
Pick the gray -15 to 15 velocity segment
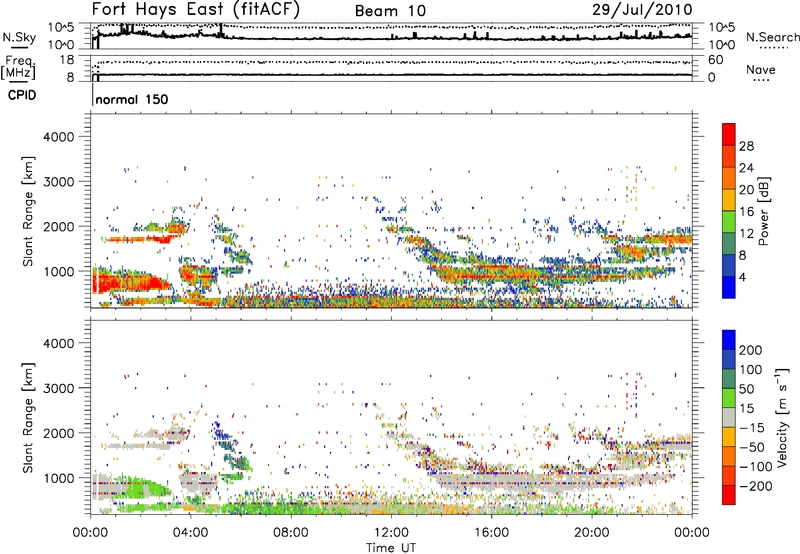[729, 418]
